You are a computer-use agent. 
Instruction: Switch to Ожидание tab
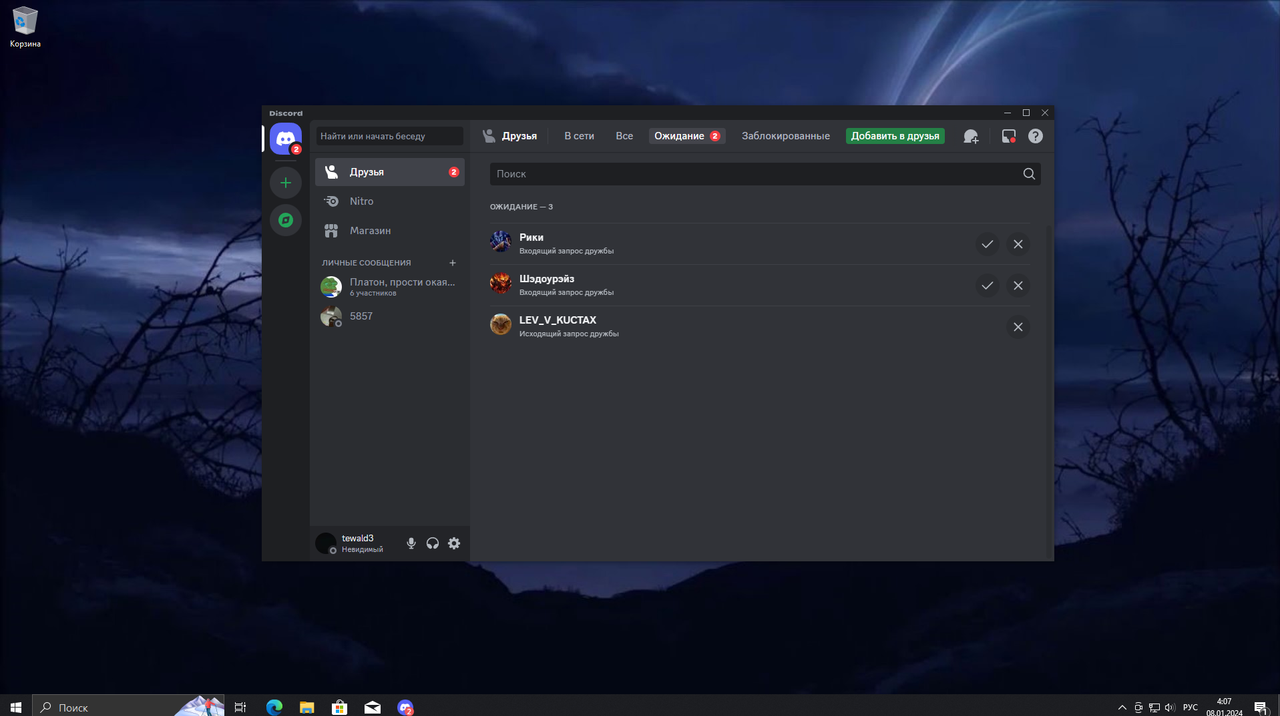click(687, 136)
